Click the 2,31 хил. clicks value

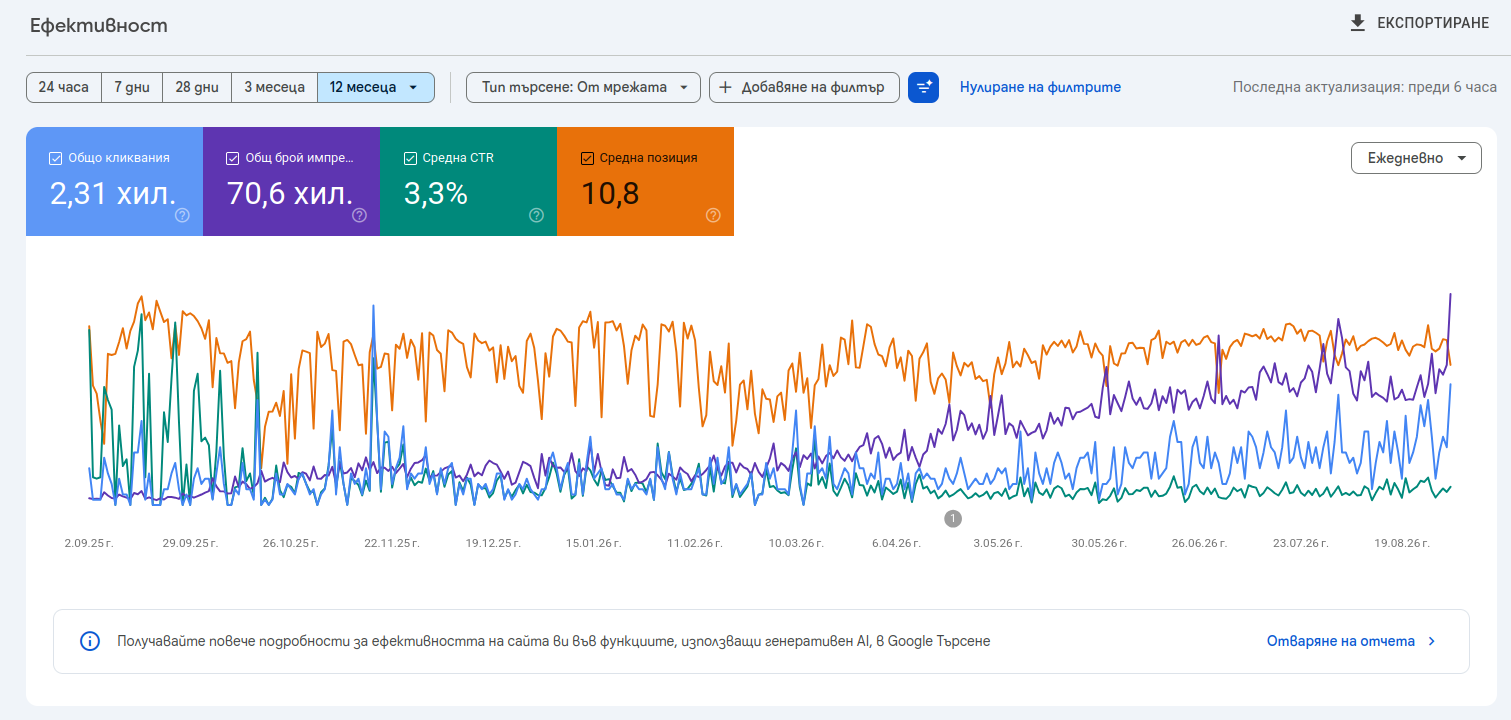pos(113,193)
